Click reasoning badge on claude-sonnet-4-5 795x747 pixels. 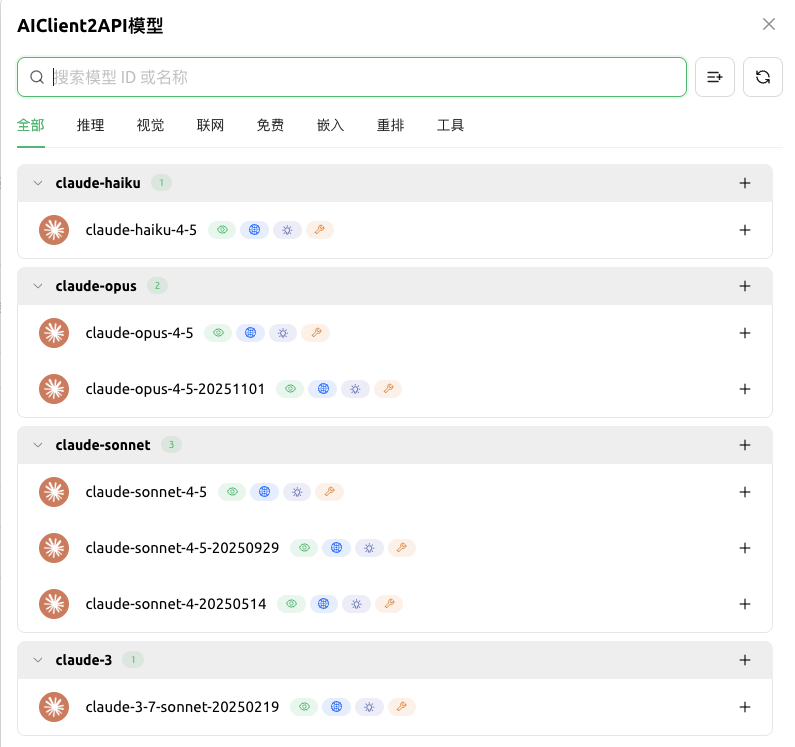pyautogui.click(x=297, y=492)
